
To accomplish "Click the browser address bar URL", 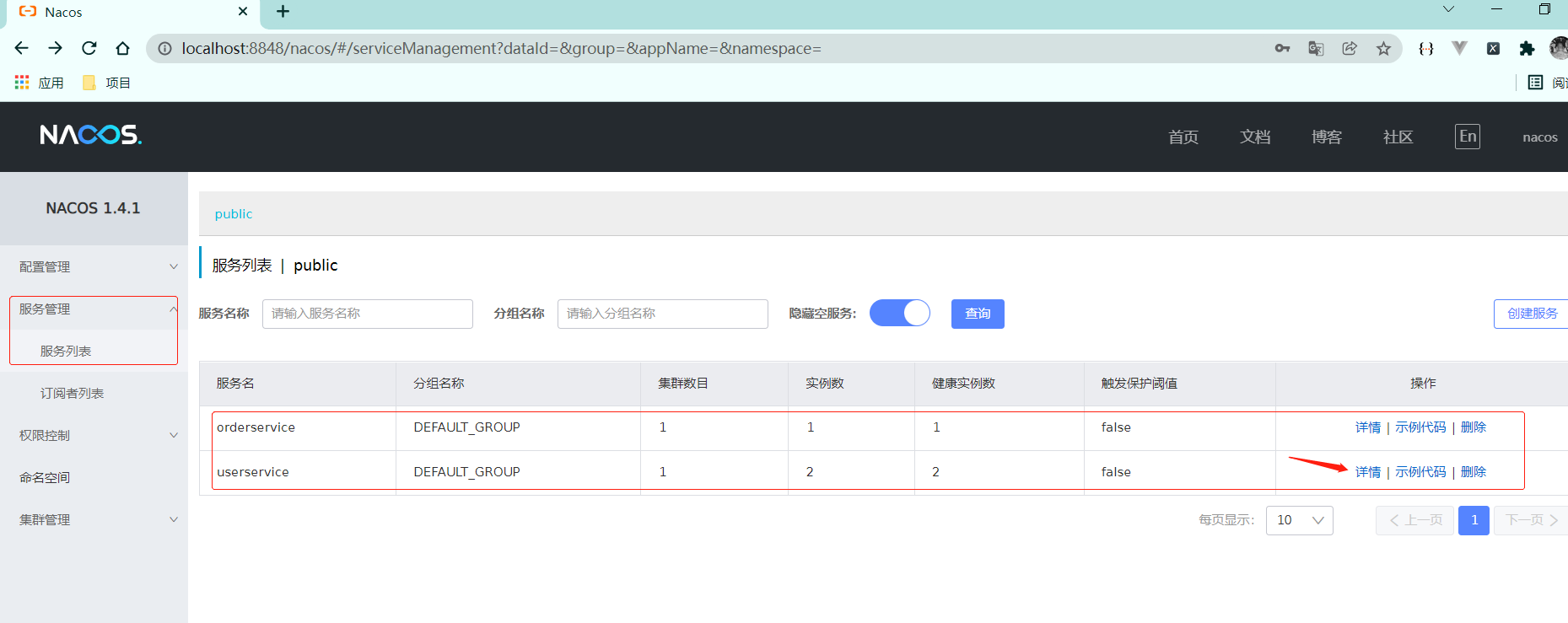I will pyautogui.click(x=502, y=49).
